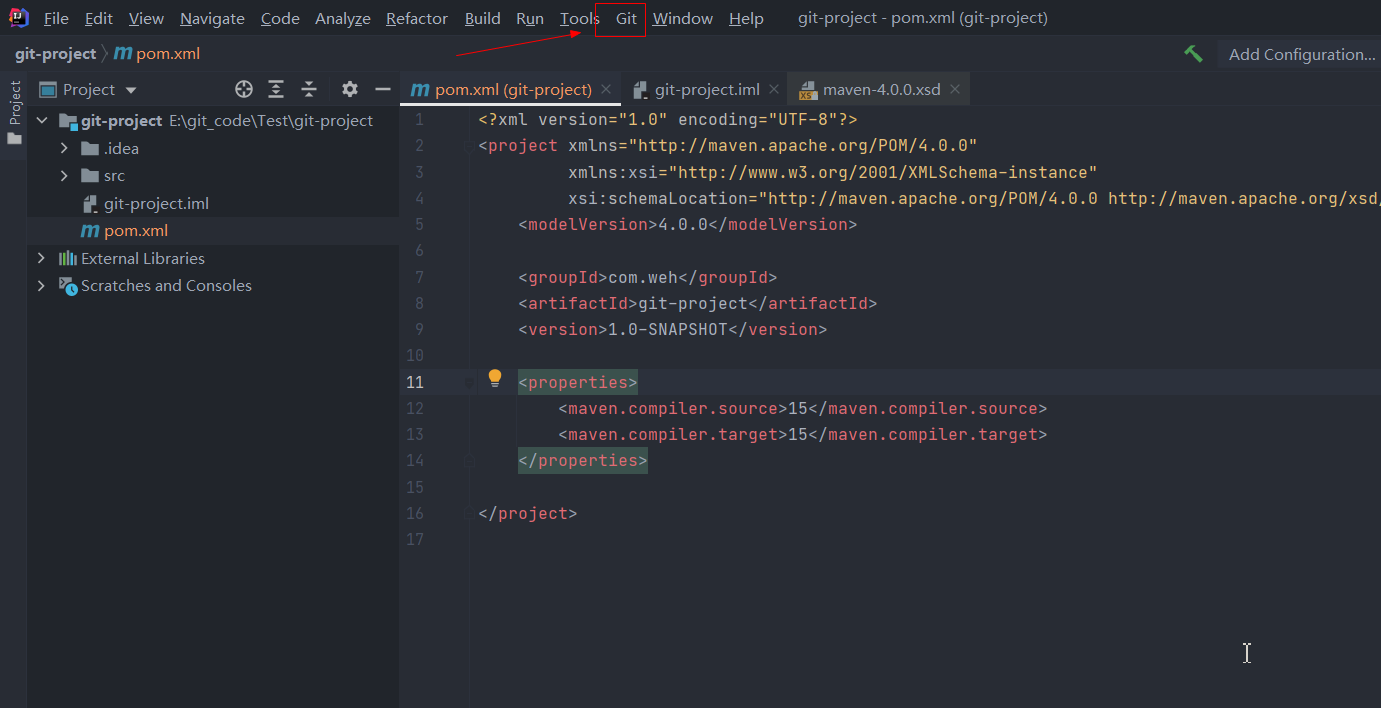Open the Edit menu
This screenshot has width=1381, height=708.
(99, 19)
